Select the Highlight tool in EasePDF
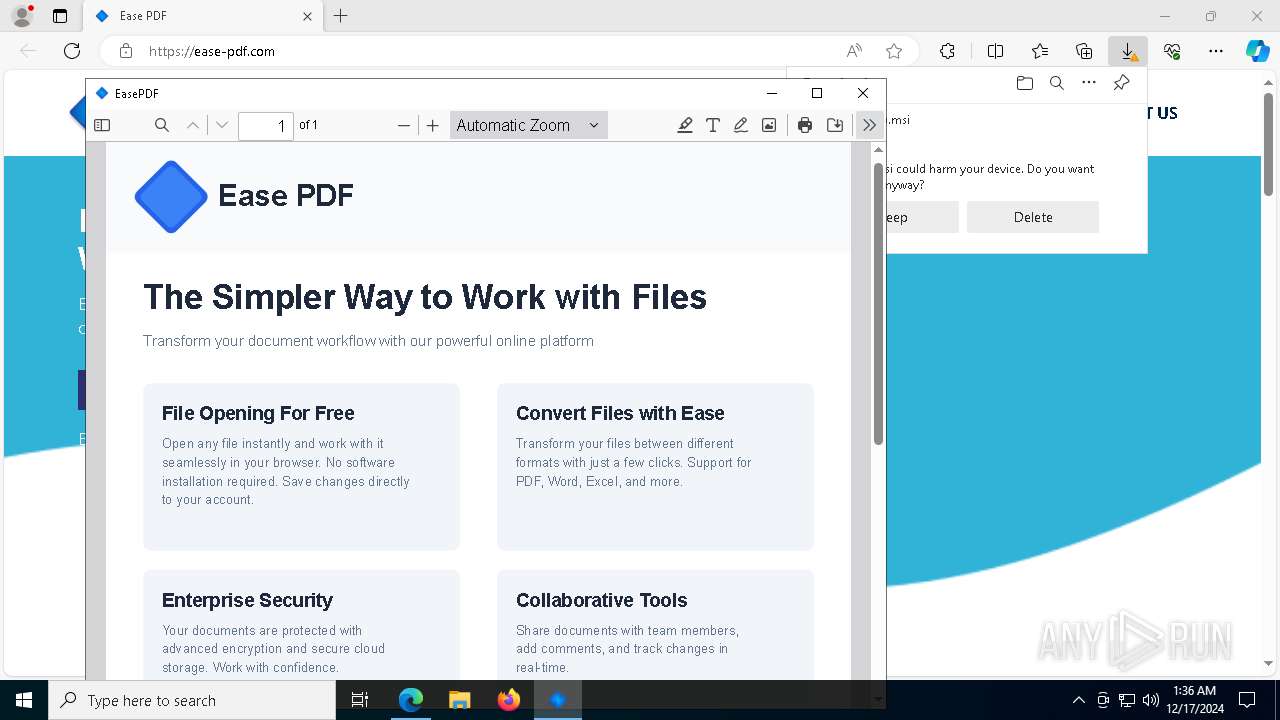 coord(685,125)
